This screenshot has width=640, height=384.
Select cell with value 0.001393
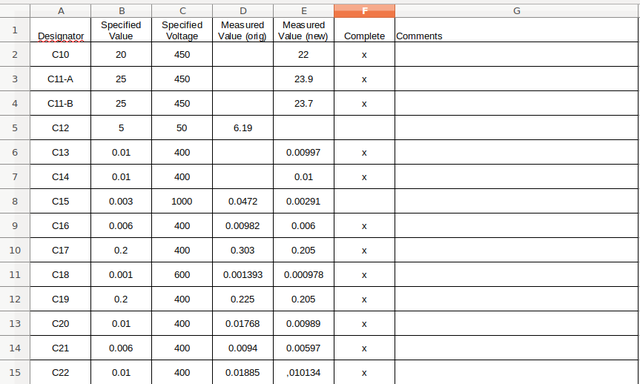pyautogui.click(x=243, y=275)
